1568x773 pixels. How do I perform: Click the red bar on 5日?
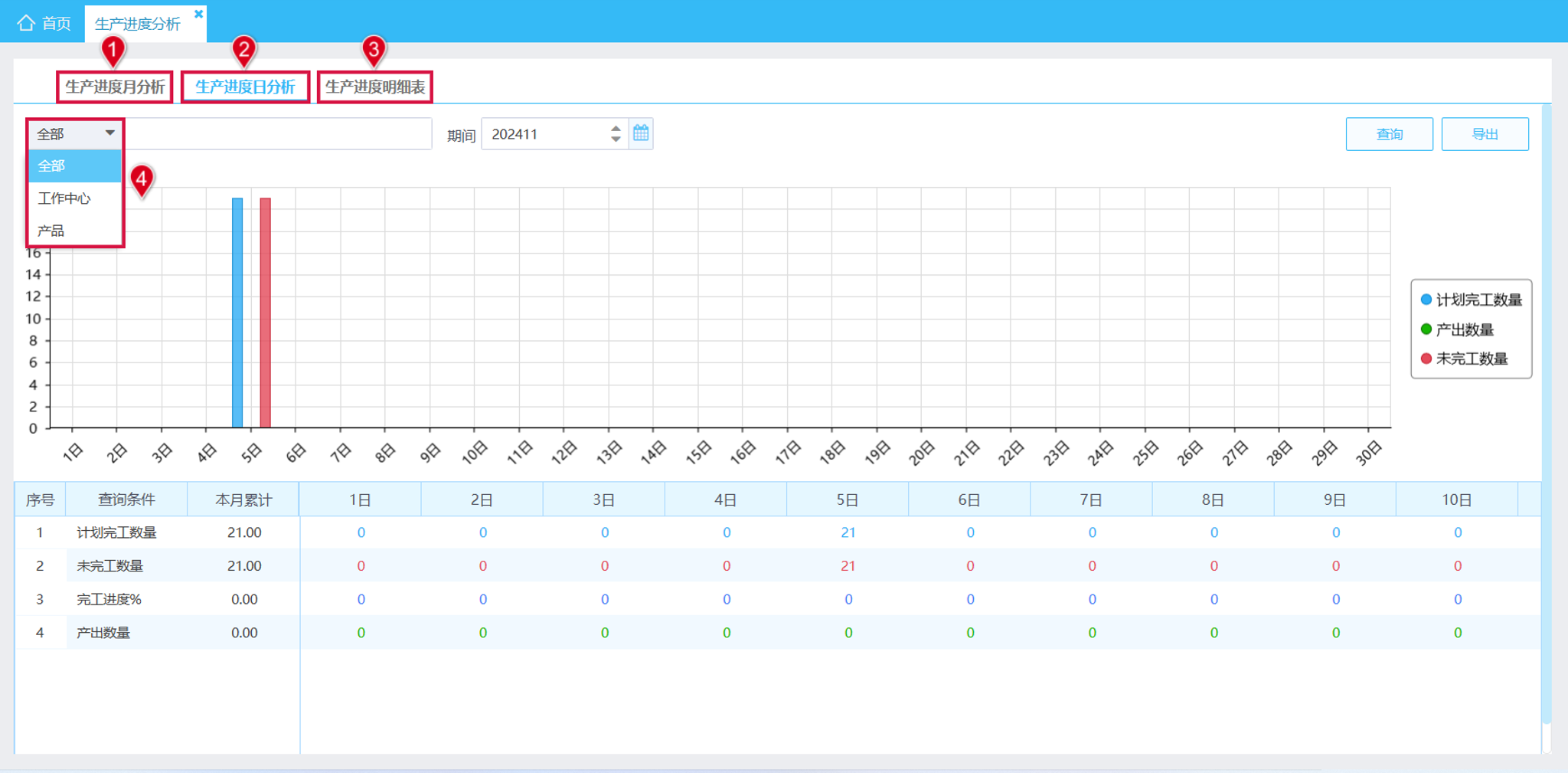pyautogui.click(x=265, y=313)
